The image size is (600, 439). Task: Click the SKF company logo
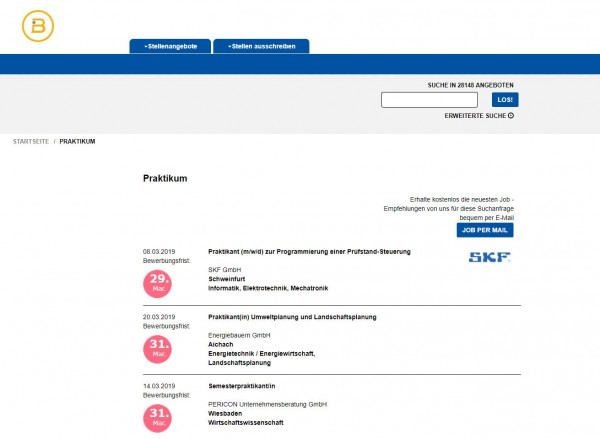point(489,257)
